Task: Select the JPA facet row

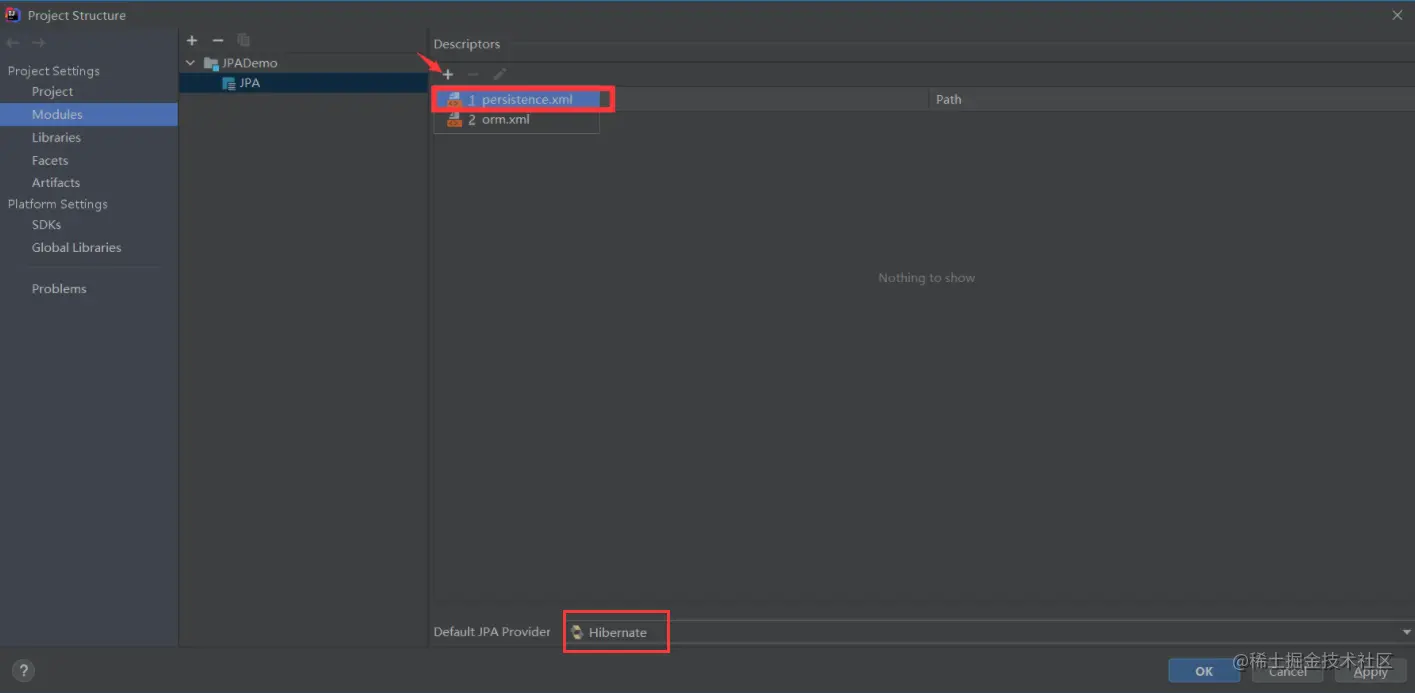Action: pos(303,83)
